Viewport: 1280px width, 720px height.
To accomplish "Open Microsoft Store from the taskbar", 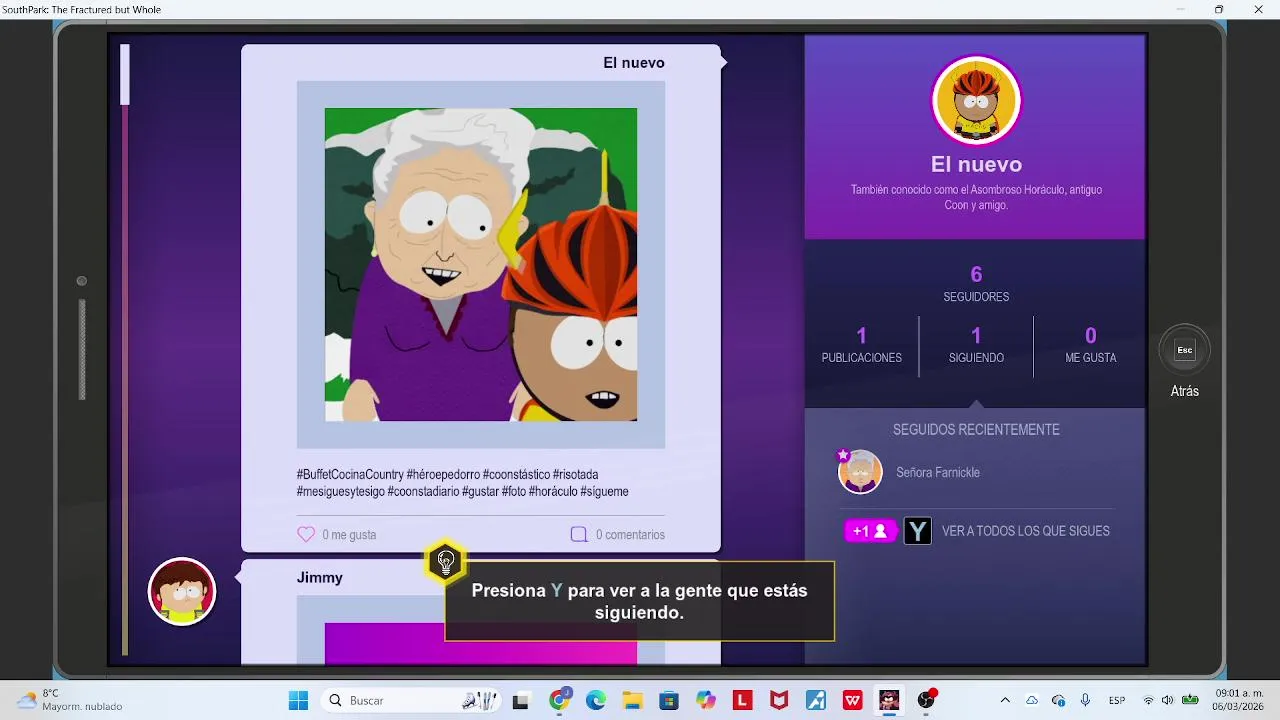I will click(x=669, y=701).
